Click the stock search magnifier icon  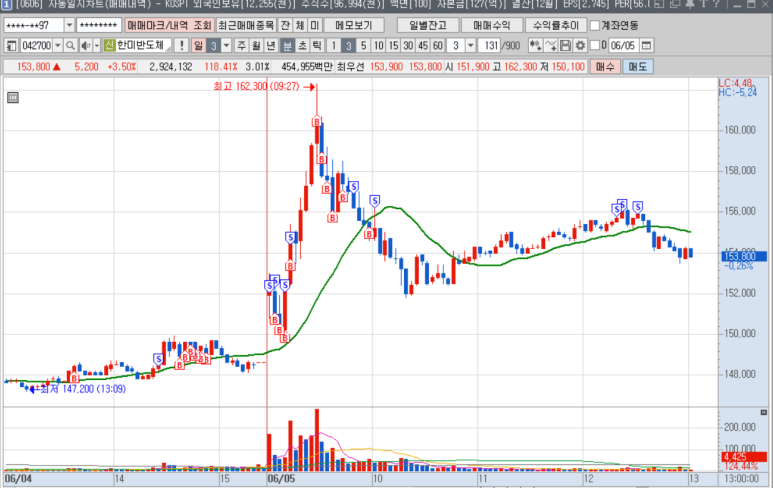[70, 46]
